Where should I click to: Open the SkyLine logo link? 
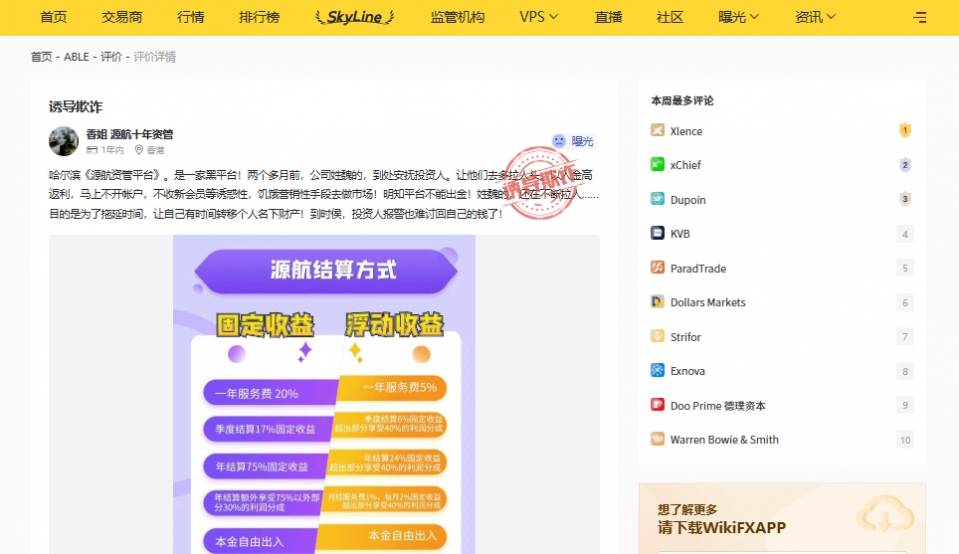(355, 17)
